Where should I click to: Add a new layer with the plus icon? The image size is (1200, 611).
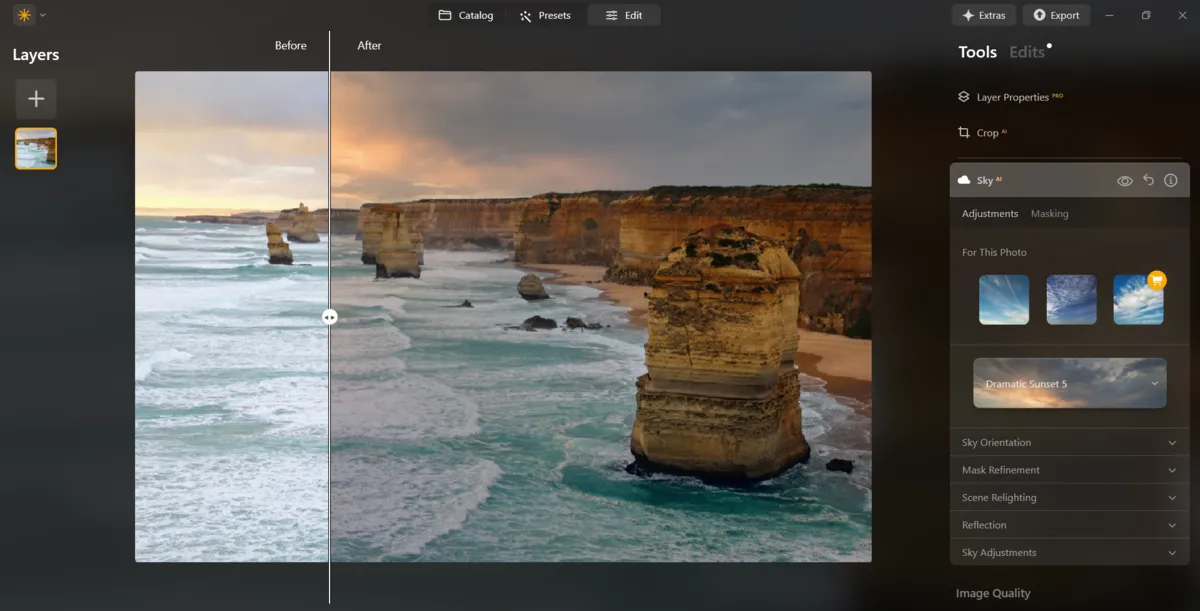point(35,98)
